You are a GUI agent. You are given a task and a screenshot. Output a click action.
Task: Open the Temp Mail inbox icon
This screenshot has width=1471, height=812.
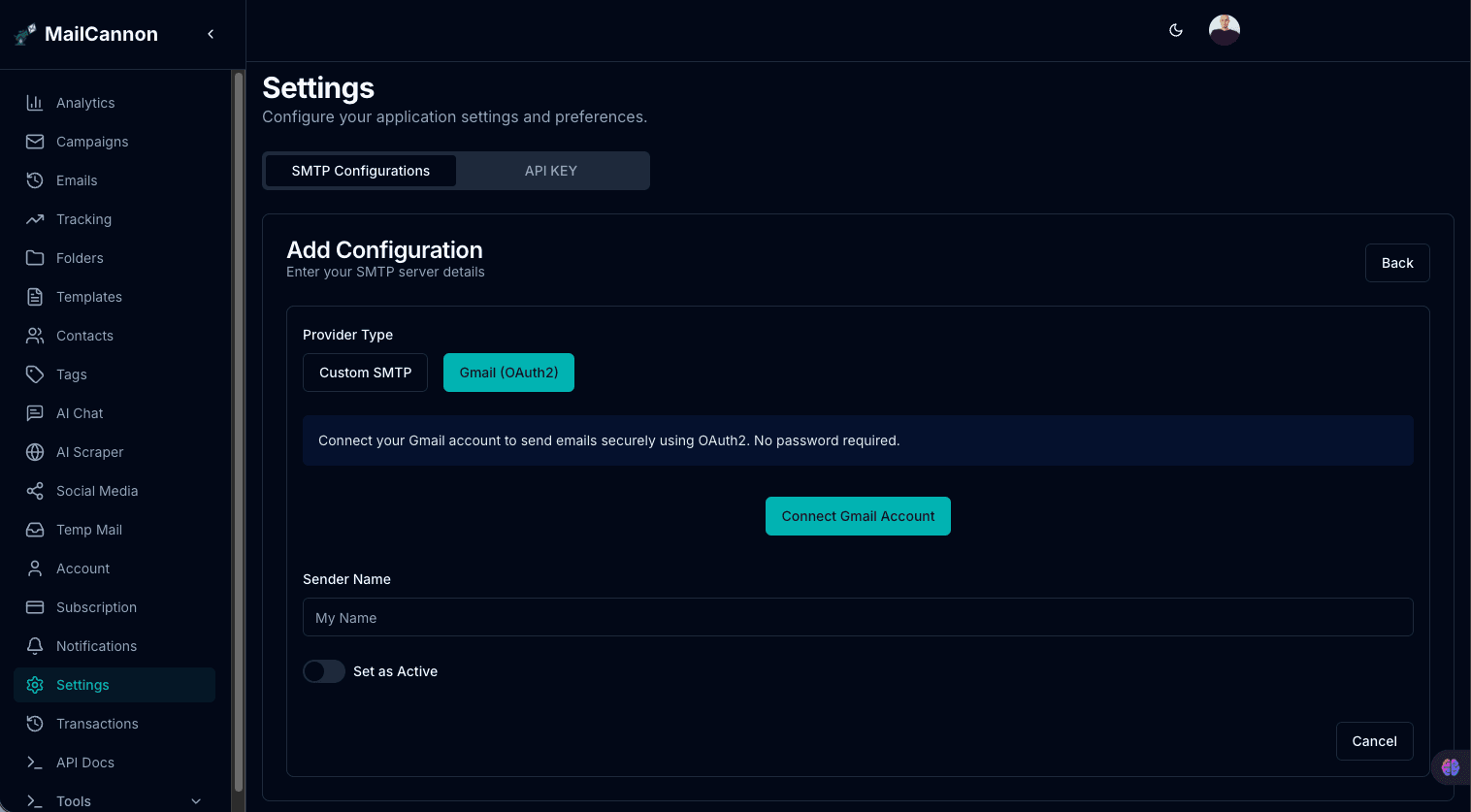(35, 530)
